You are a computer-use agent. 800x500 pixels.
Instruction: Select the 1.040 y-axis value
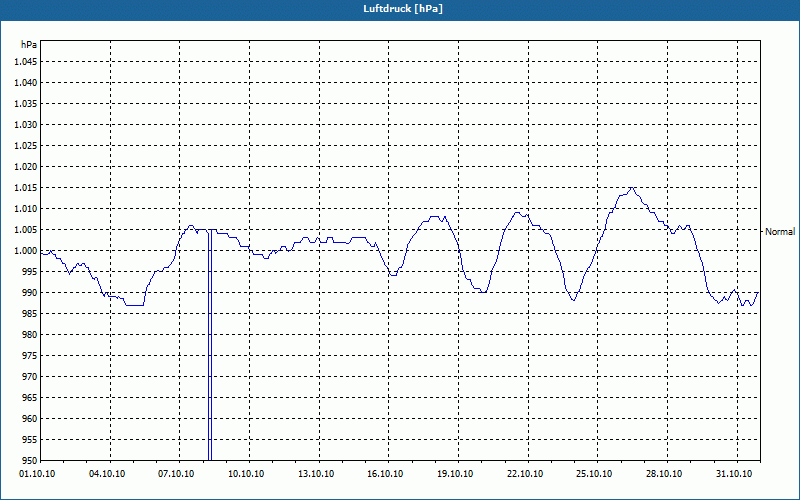[26, 83]
